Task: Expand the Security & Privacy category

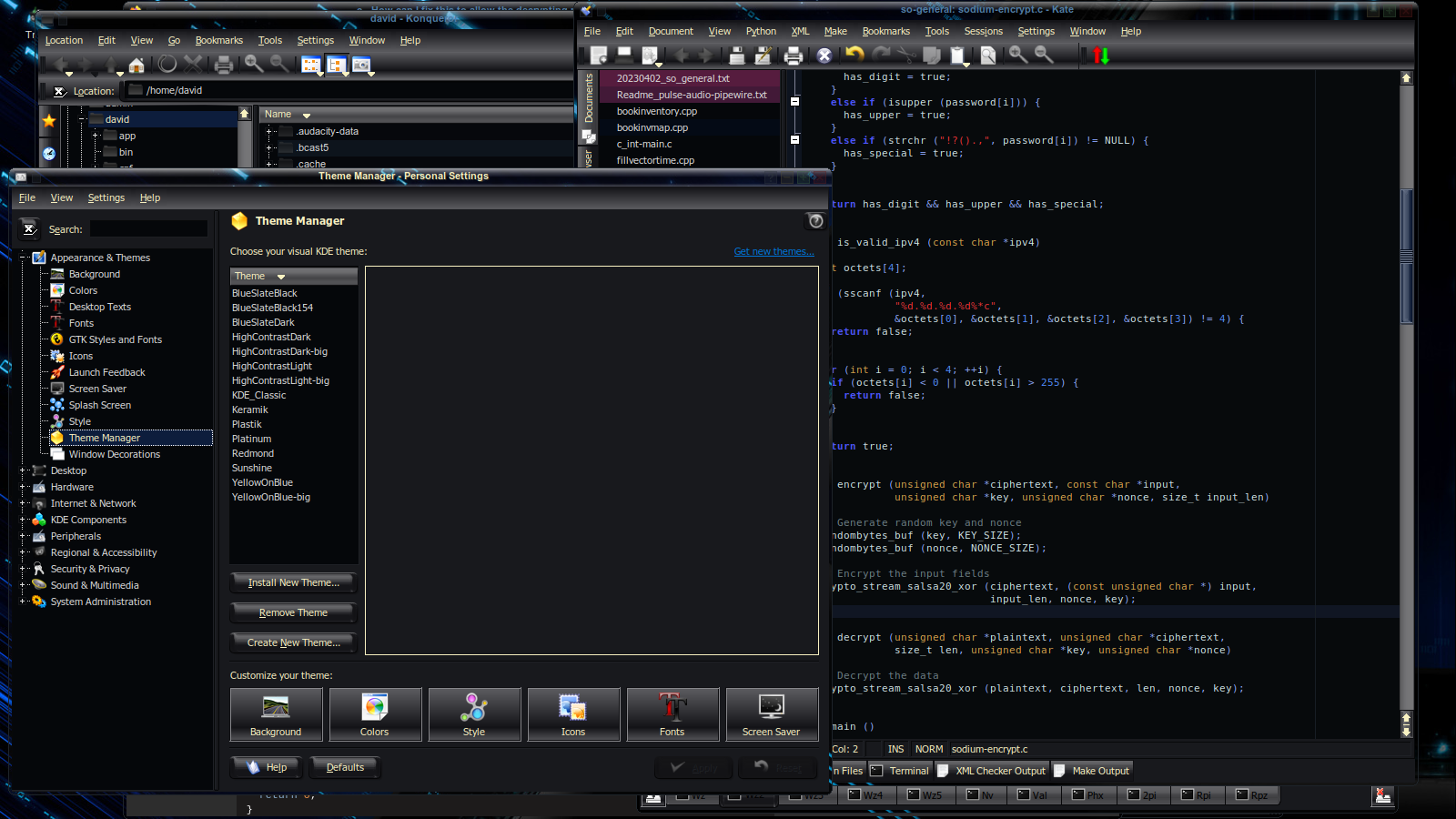Action: pyautogui.click(x=24, y=569)
